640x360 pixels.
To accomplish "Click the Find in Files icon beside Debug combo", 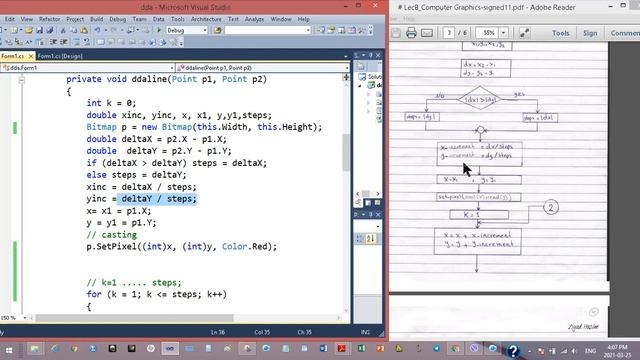I will [218, 30].
